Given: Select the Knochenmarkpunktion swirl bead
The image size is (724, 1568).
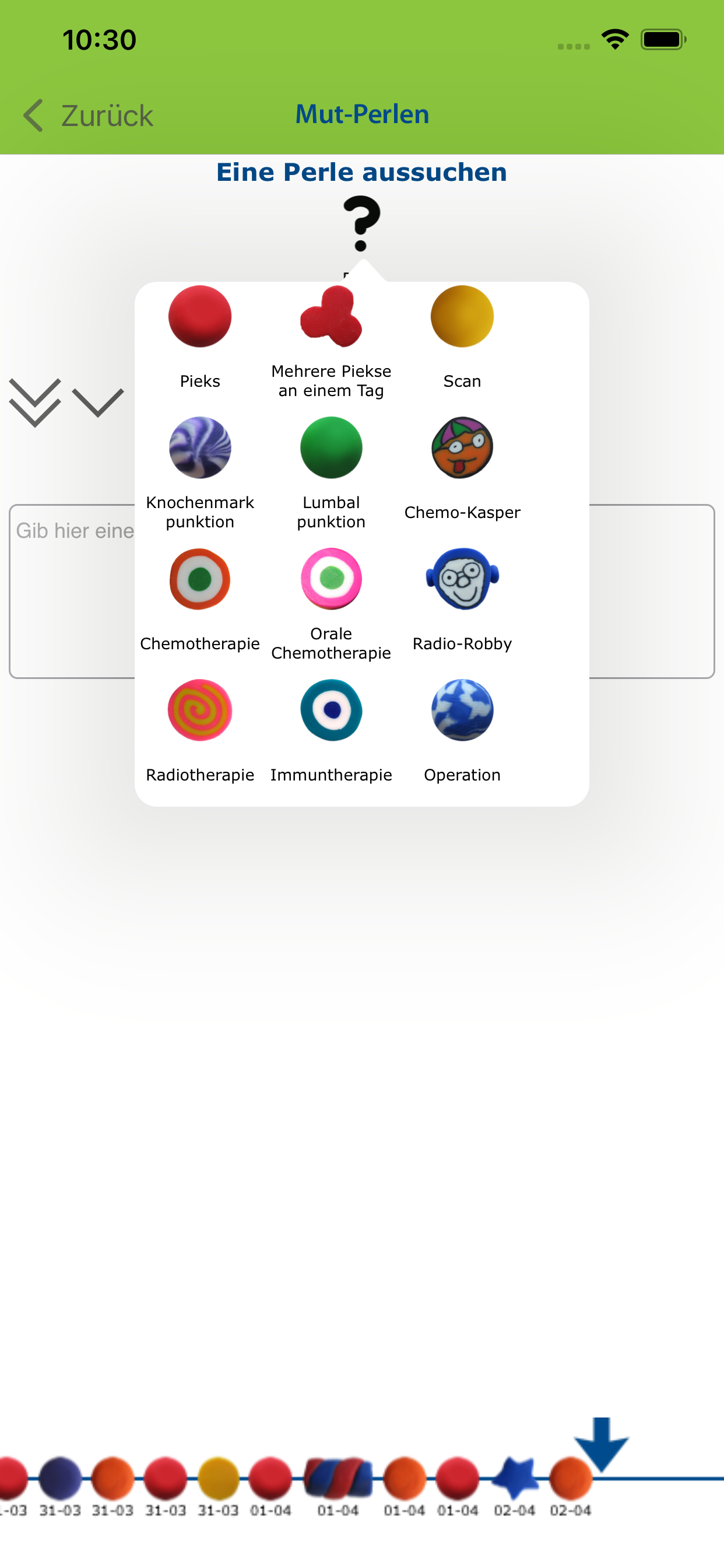Looking at the screenshot, I should coord(199,447).
